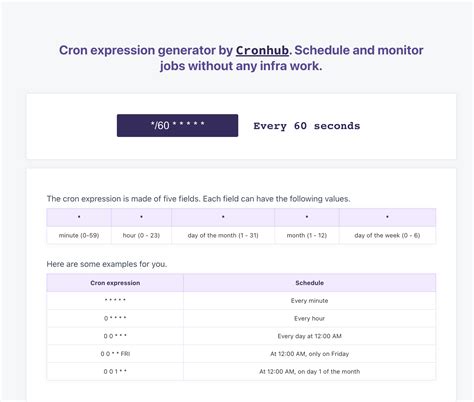Screen dimensions: 474x402
Task: Edit the */60 * * * * * cron expression field
Action: point(177,125)
